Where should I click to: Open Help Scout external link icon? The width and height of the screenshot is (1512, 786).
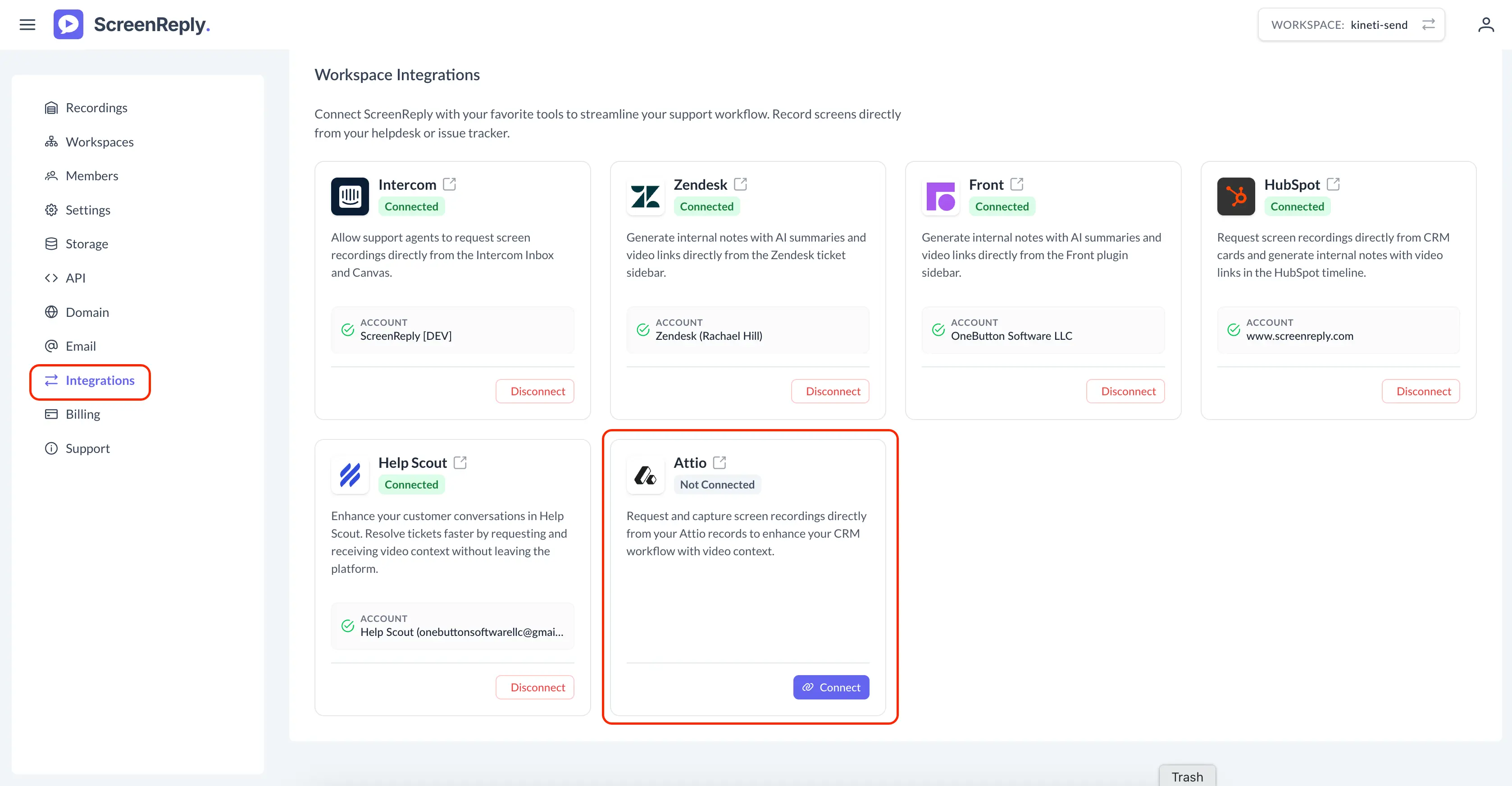click(x=461, y=462)
